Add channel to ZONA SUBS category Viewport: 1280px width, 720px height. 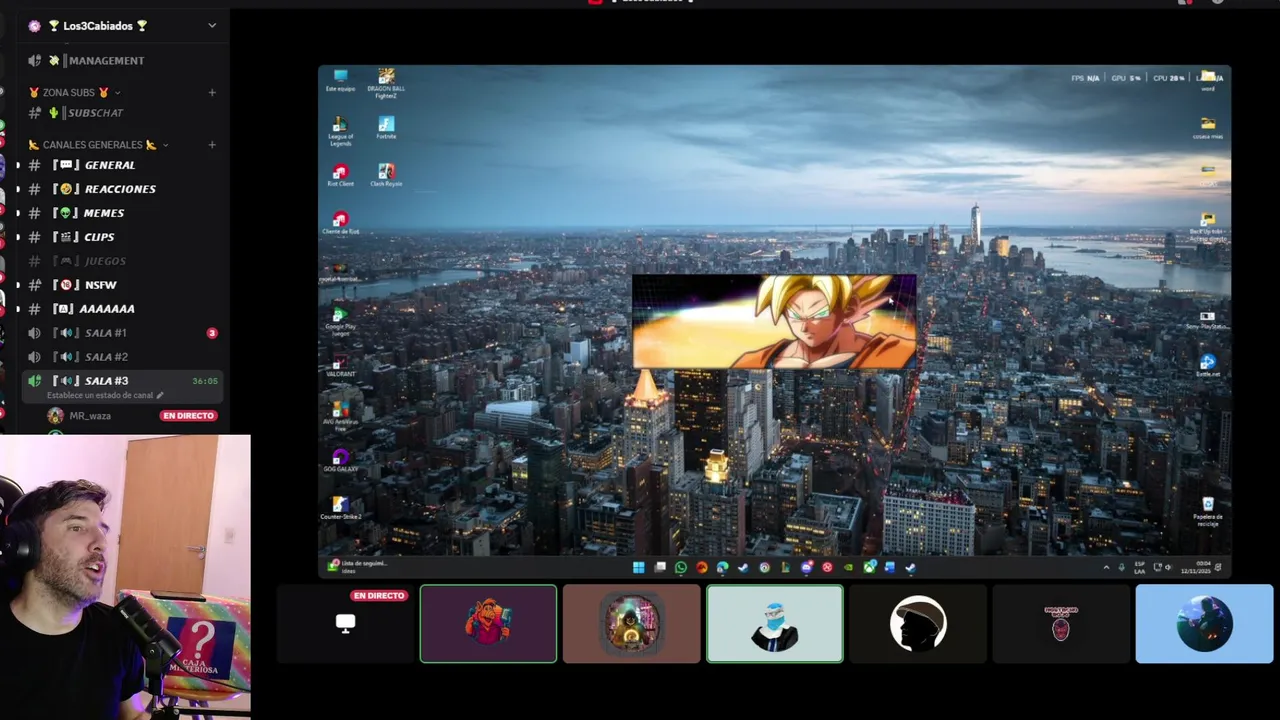[212, 92]
